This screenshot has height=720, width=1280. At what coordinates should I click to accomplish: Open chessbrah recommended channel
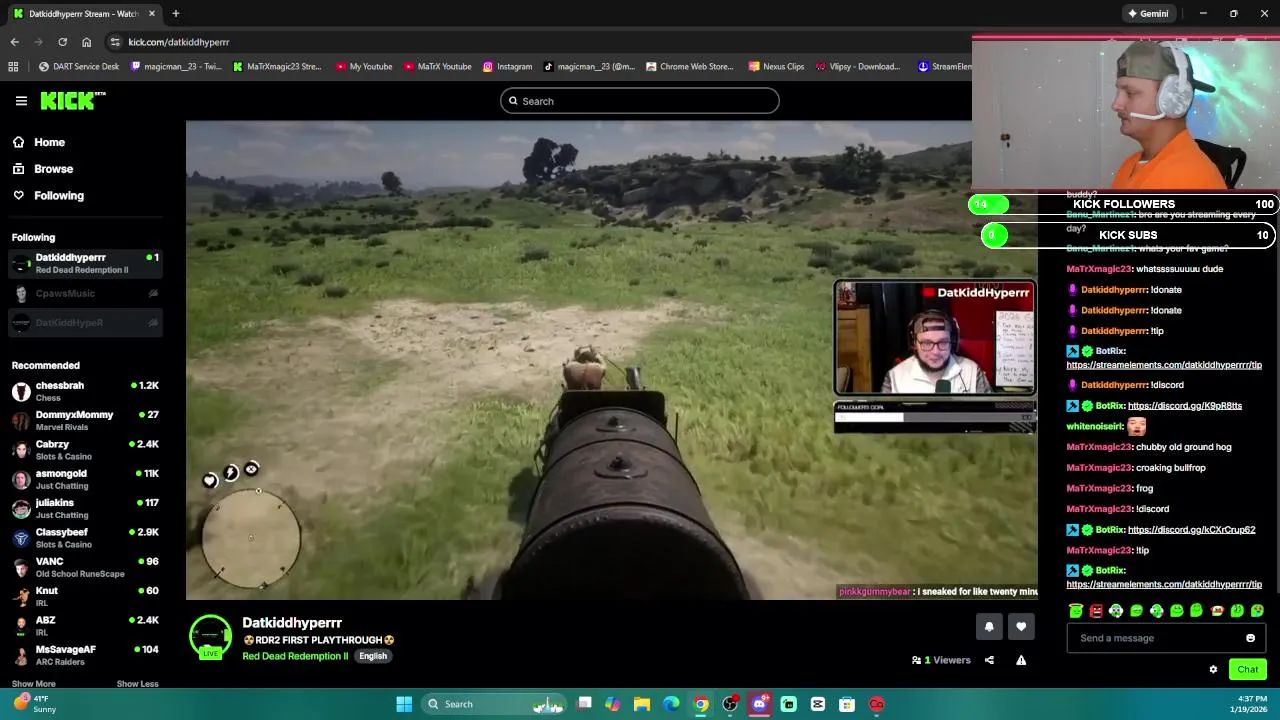(85, 391)
